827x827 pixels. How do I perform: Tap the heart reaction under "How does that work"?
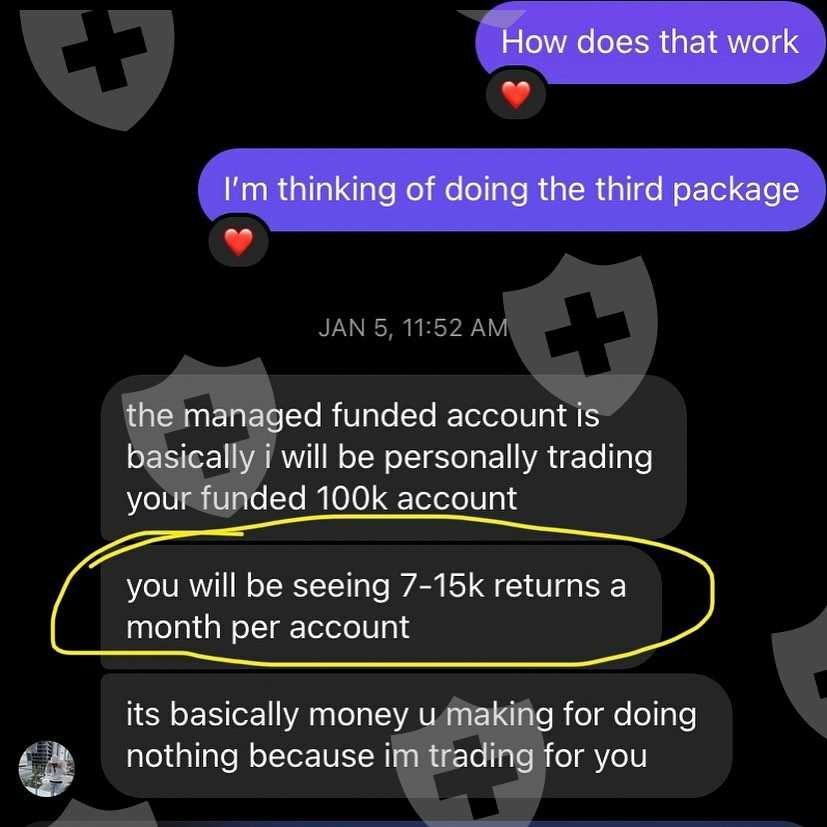pos(515,95)
